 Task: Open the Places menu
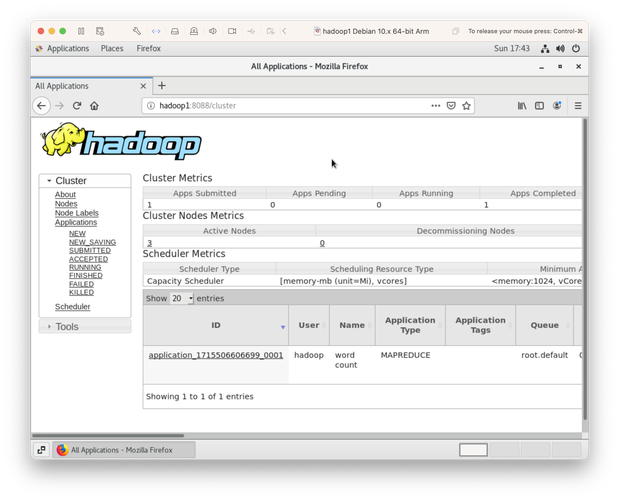pos(112,48)
